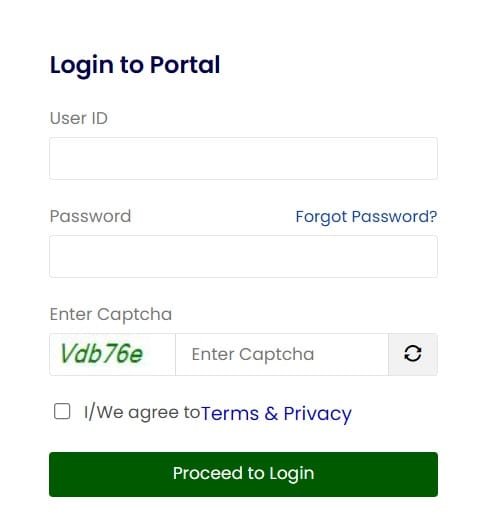Click the I/We agree to label text
Viewport: 480px width, 514px height.
coord(142,412)
